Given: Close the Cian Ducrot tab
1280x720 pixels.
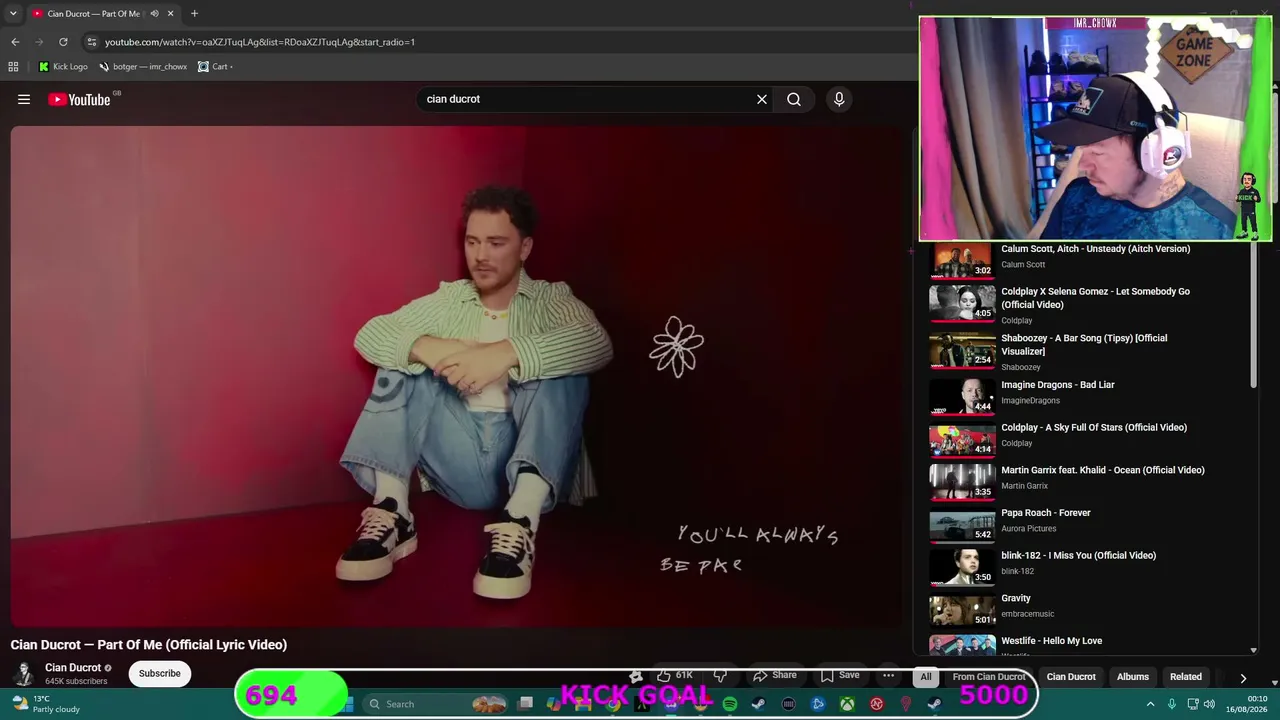Looking at the screenshot, I should [x=170, y=14].
